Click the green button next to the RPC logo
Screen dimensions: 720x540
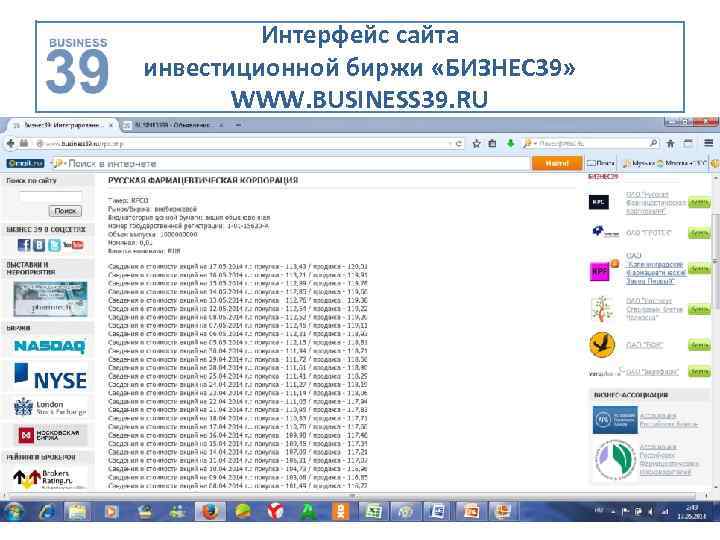(699, 202)
